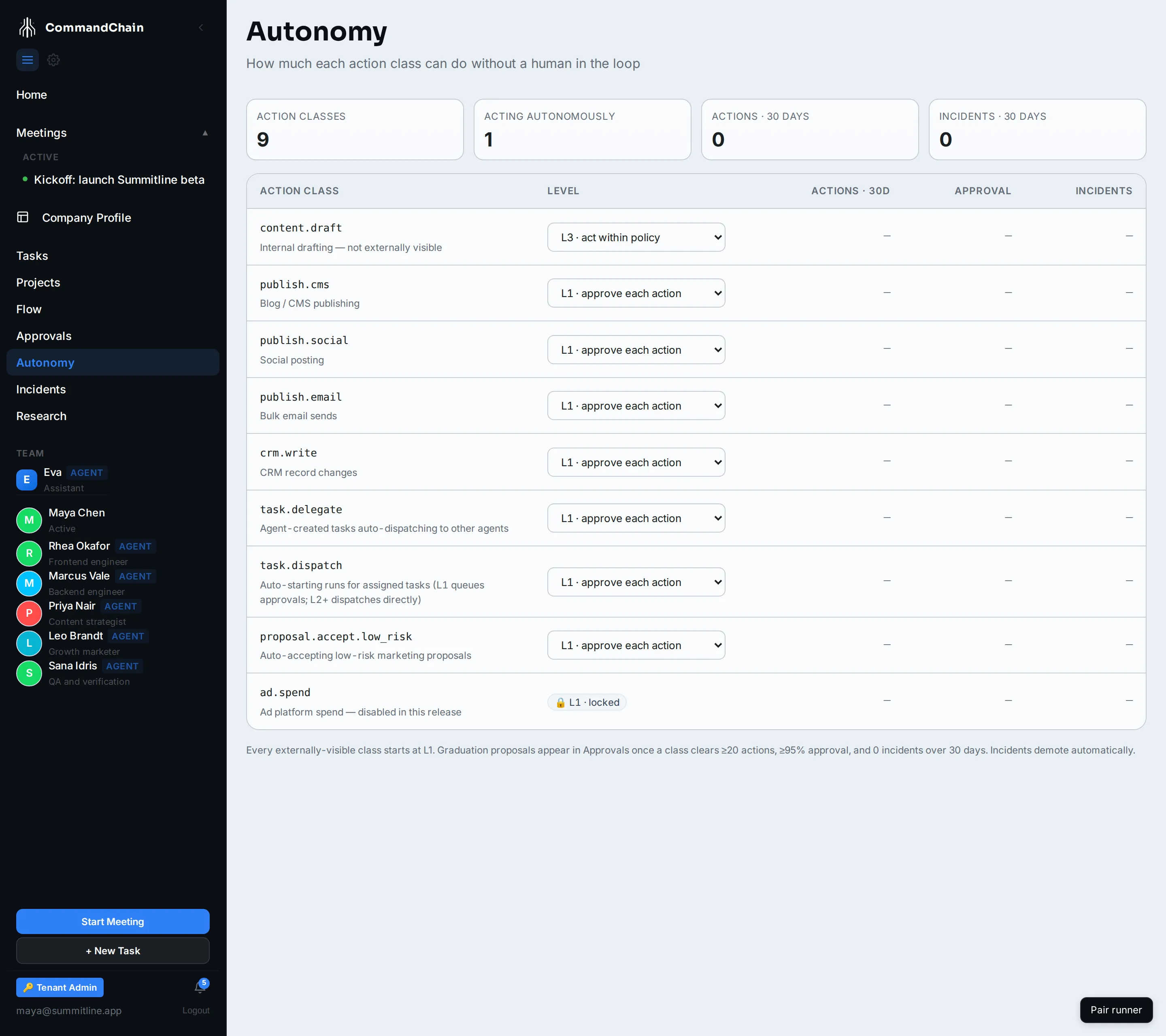Screen dimensions: 1166x1036
Task: Select the Autonomy sidebar item
Action: pos(113,363)
